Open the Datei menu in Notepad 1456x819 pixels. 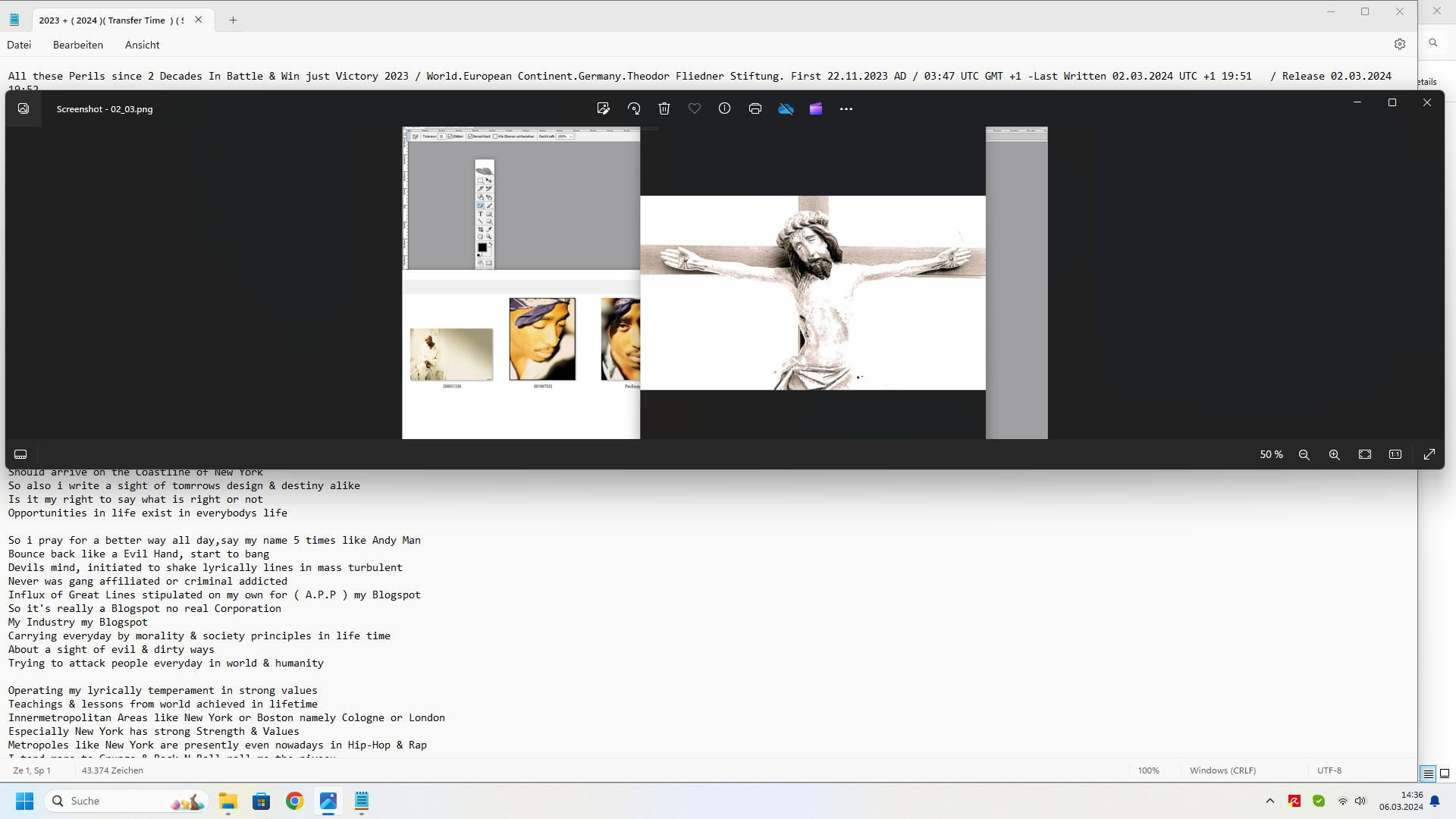(x=19, y=45)
